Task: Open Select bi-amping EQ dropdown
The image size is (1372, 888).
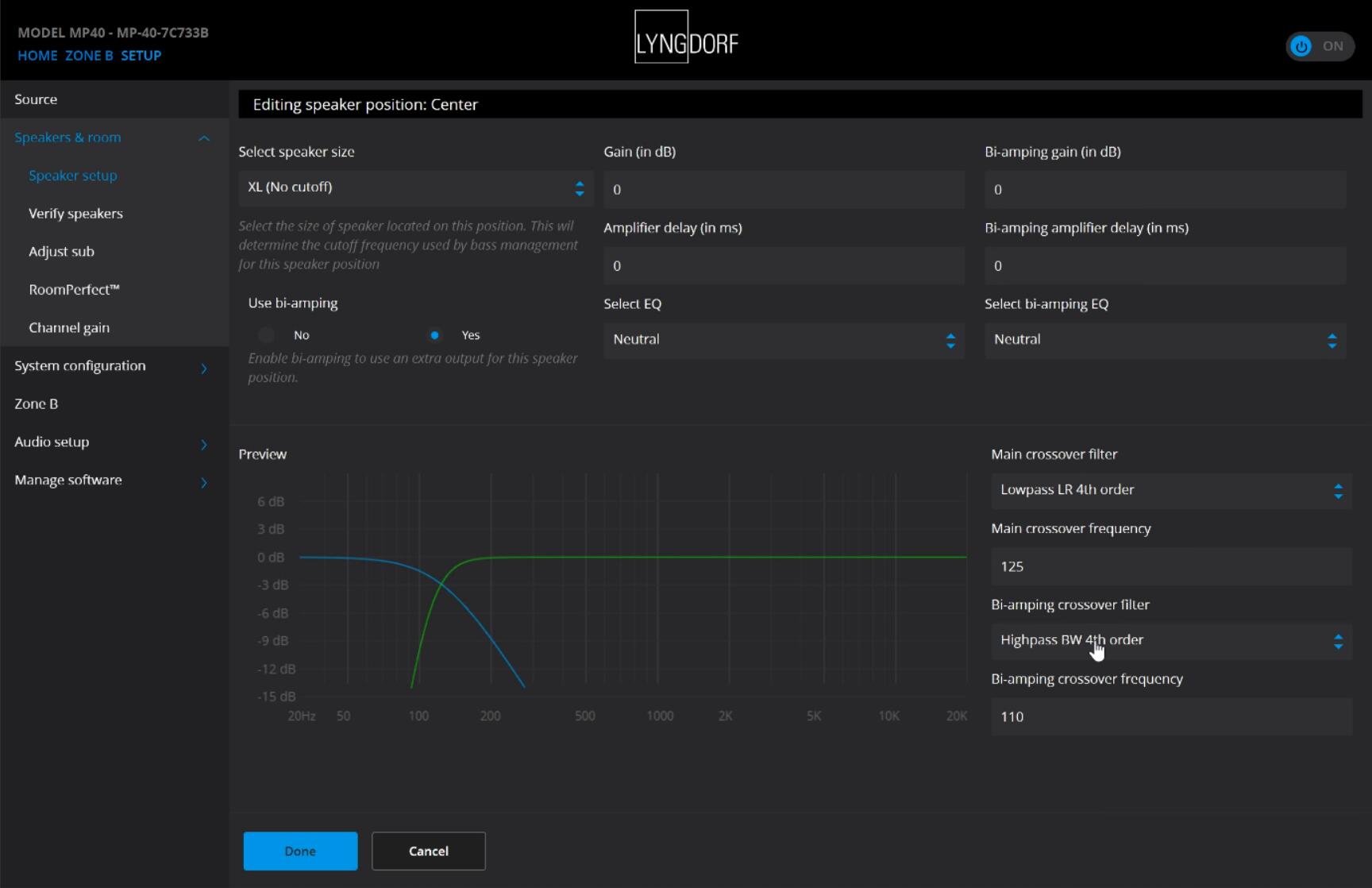Action: point(1164,340)
